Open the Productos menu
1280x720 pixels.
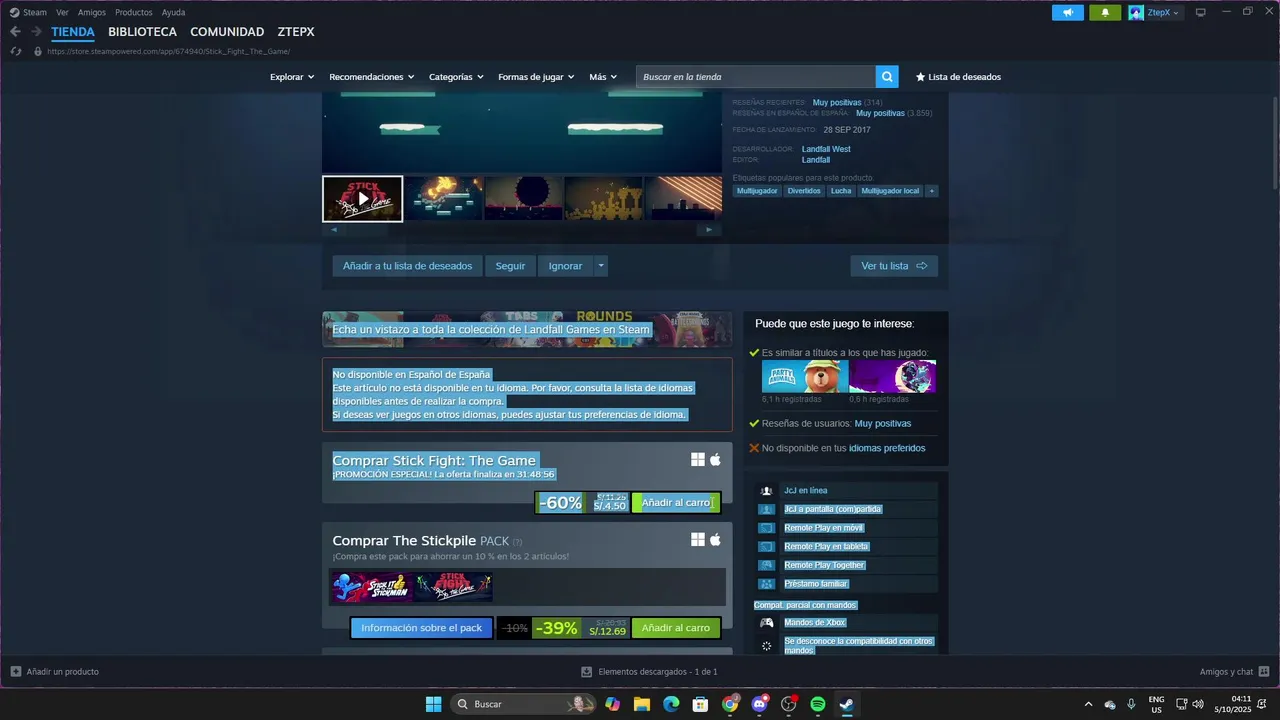(x=134, y=12)
